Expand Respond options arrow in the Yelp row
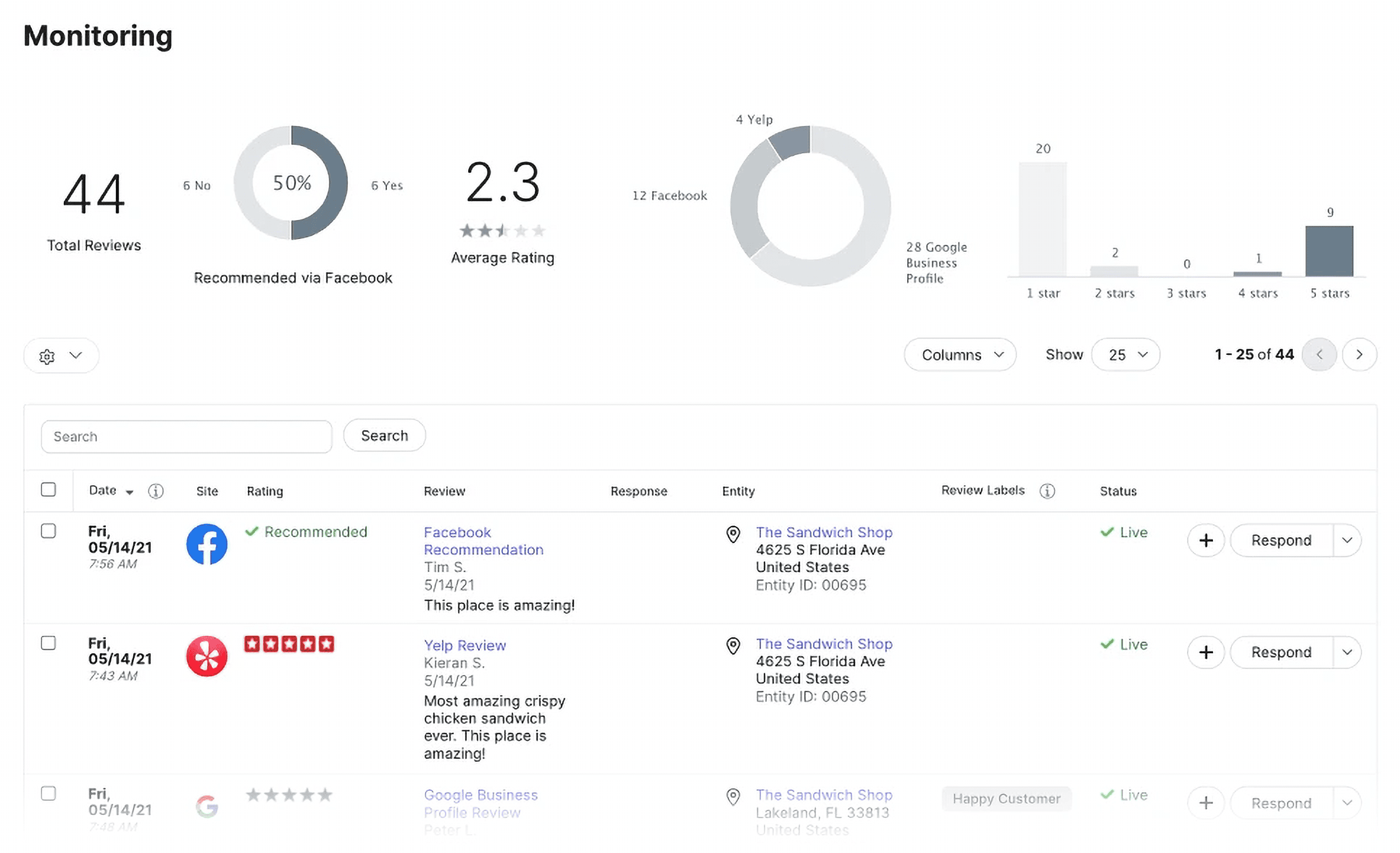Image resolution: width=1400 pixels, height=853 pixels. click(x=1347, y=653)
